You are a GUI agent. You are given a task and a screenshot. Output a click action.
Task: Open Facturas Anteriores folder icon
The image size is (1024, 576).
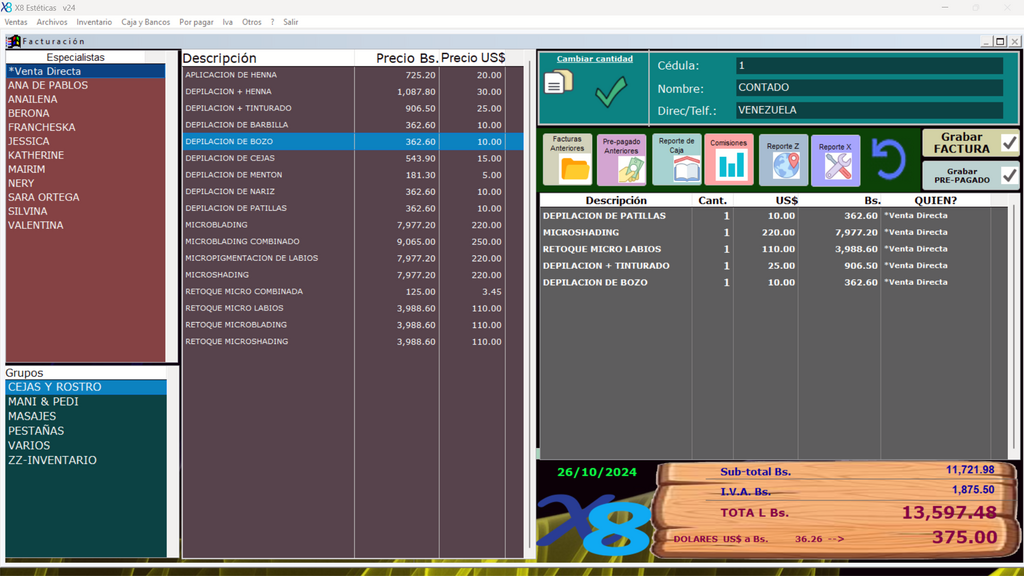coord(567,160)
